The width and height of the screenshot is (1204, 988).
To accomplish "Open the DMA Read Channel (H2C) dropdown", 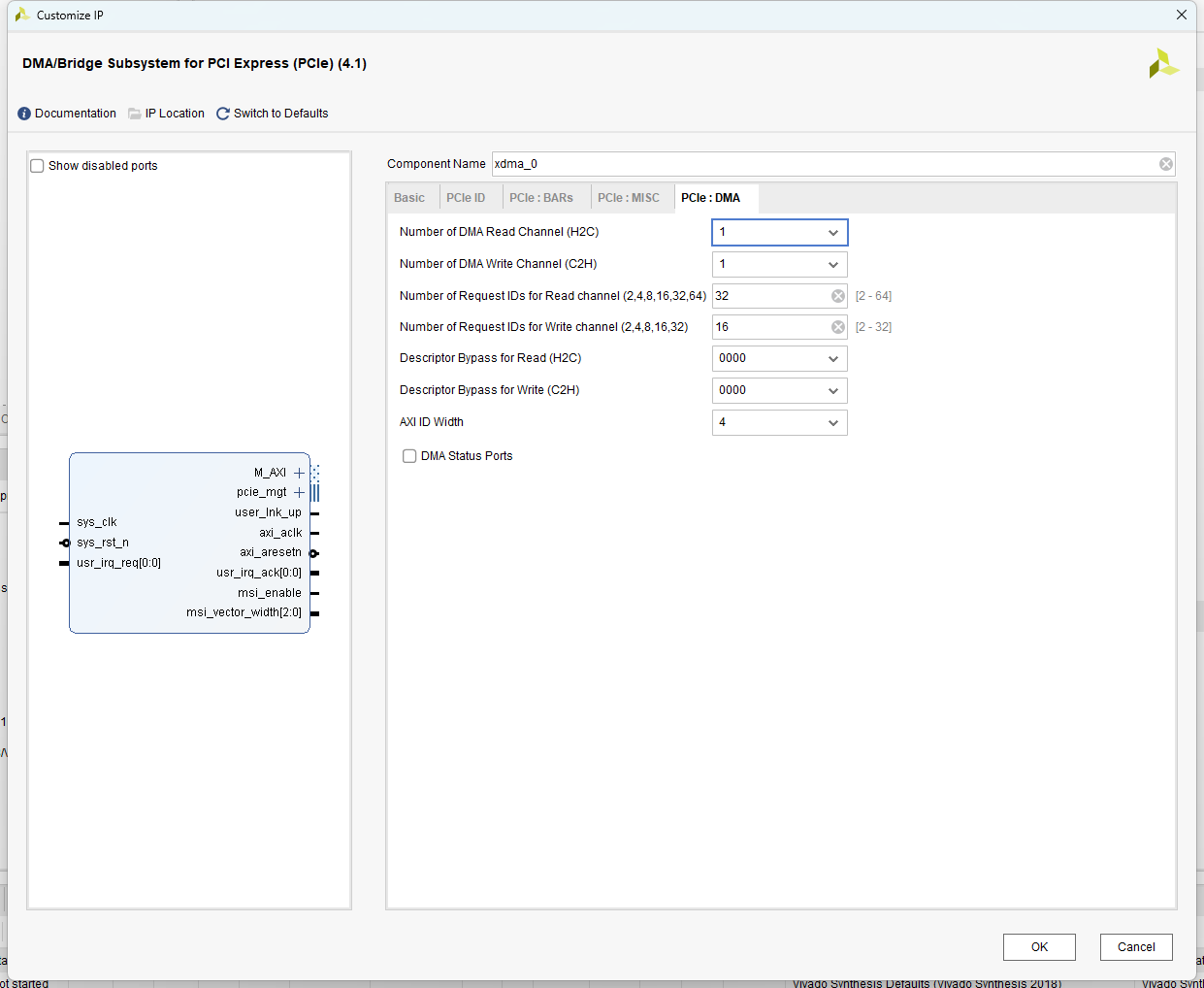I will (x=780, y=232).
